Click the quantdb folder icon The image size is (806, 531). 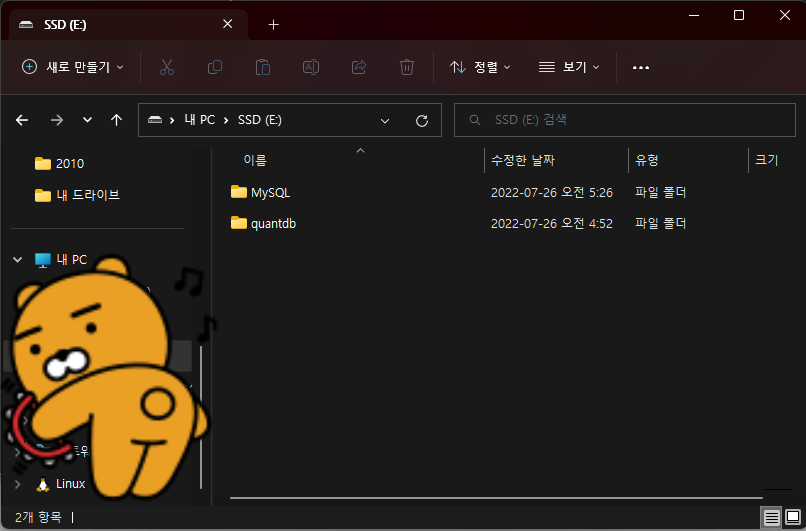[239, 223]
